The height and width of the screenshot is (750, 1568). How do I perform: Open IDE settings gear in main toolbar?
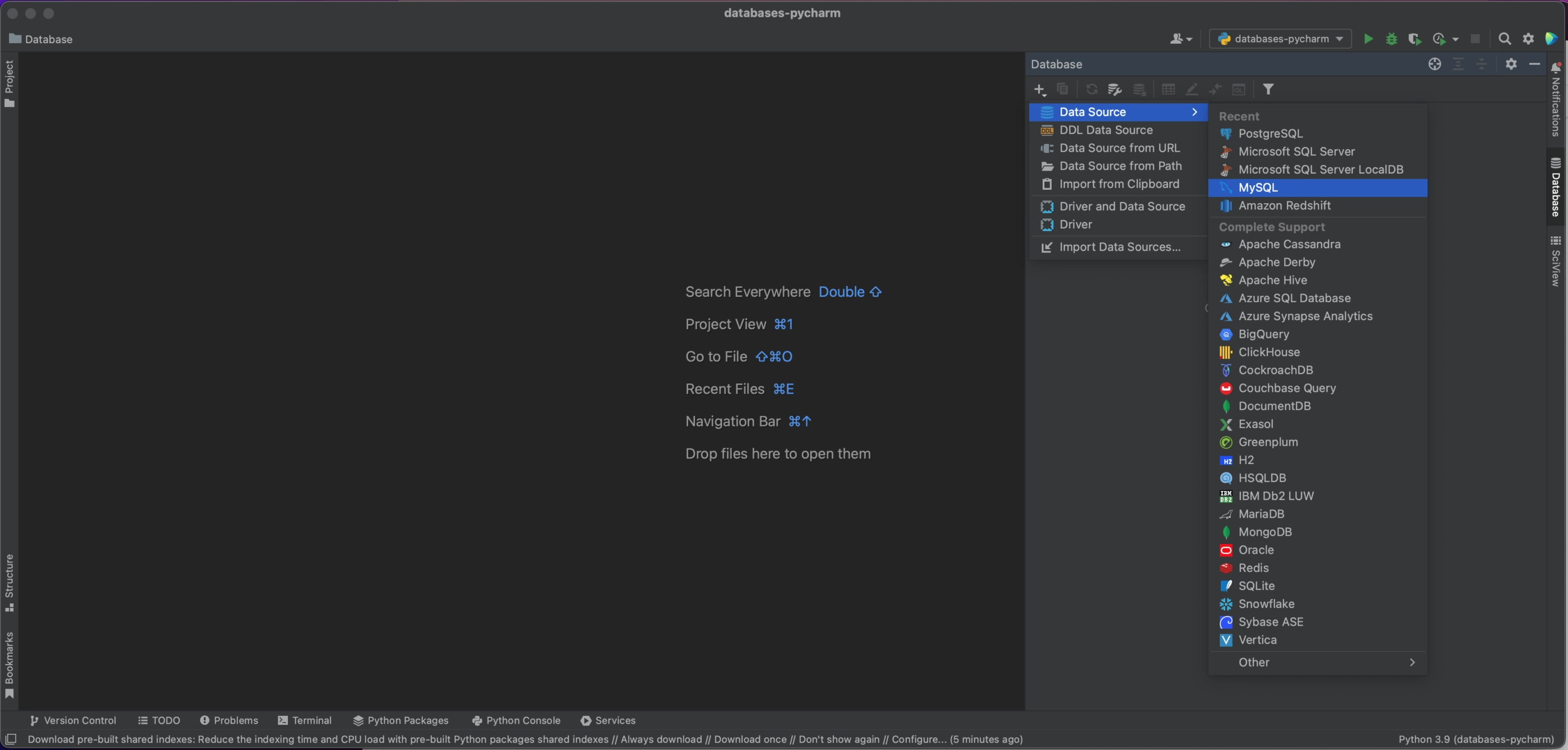(1528, 39)
